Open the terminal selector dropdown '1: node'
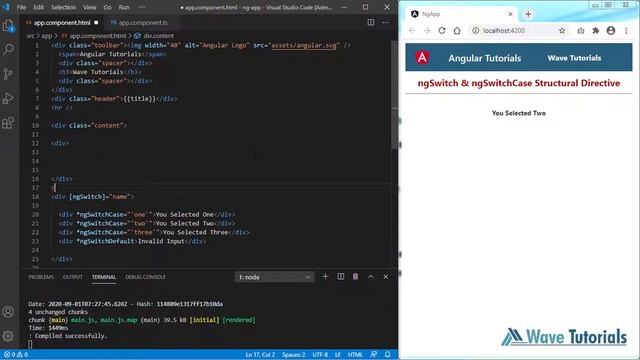This screenshot has height=360, width=640. pyautogui.click(x=274, y=277)
